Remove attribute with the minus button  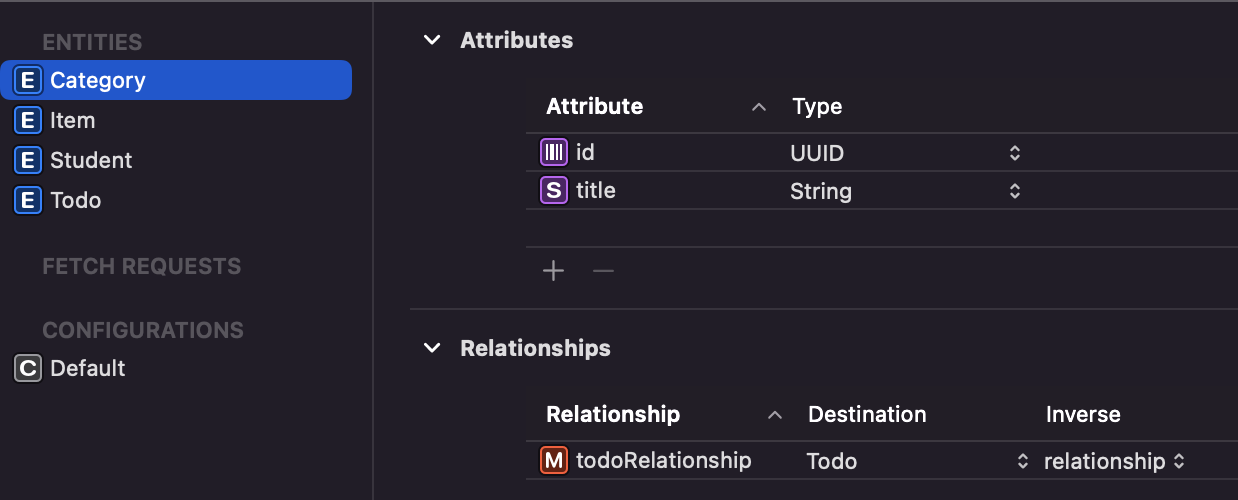coord(603,271)
